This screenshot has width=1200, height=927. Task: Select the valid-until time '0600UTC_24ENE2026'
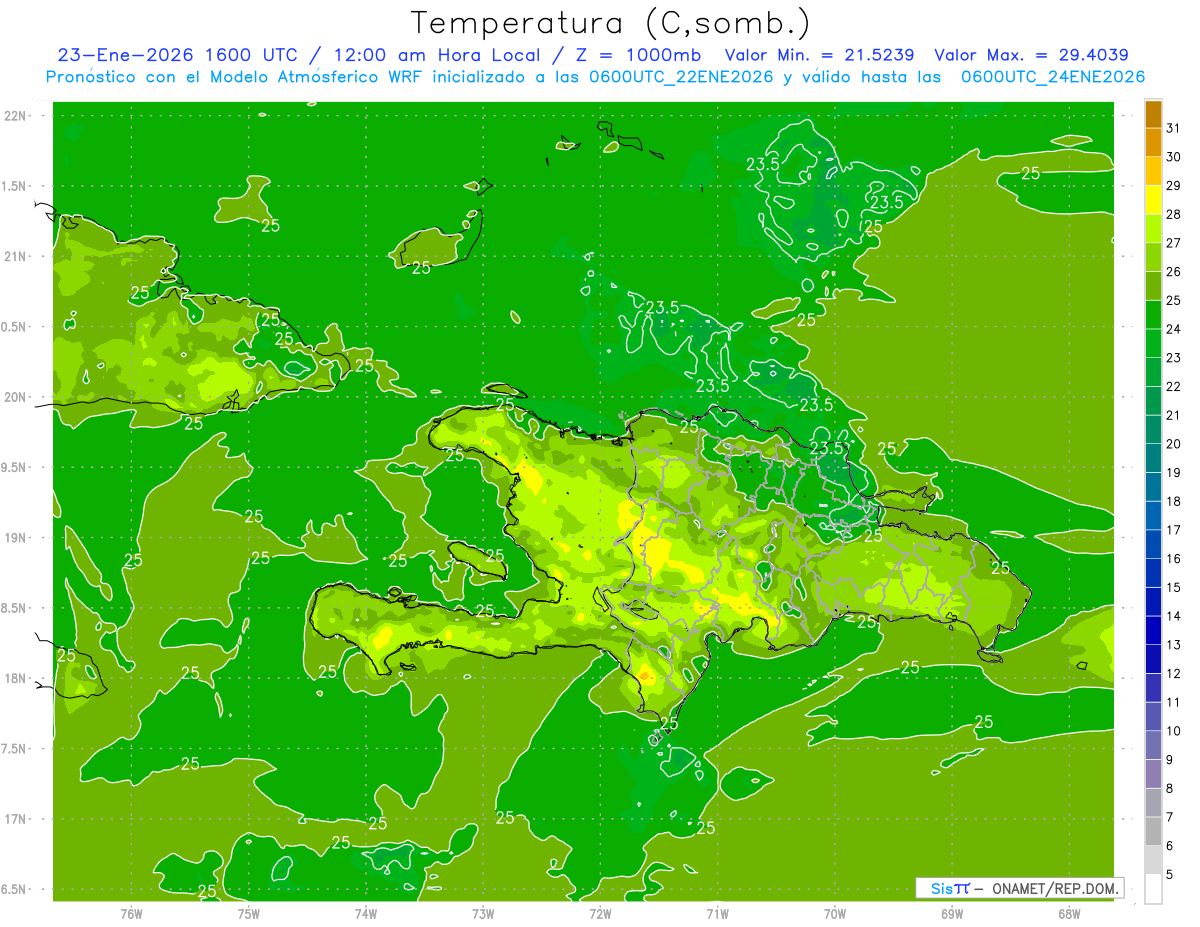[x=1053, y=77]
